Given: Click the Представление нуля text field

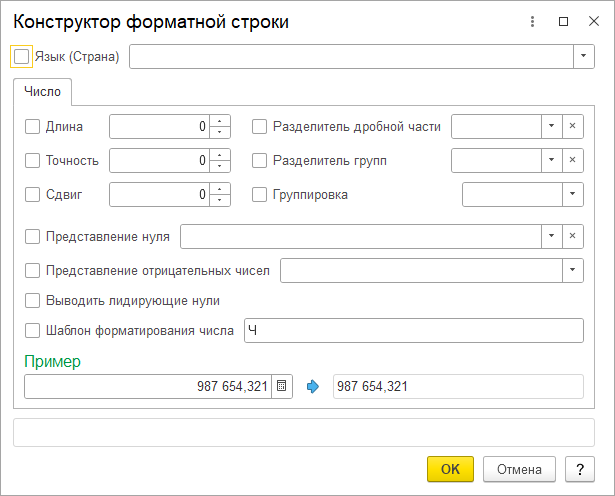Looking at the screenshot, I should coord(361,236).
